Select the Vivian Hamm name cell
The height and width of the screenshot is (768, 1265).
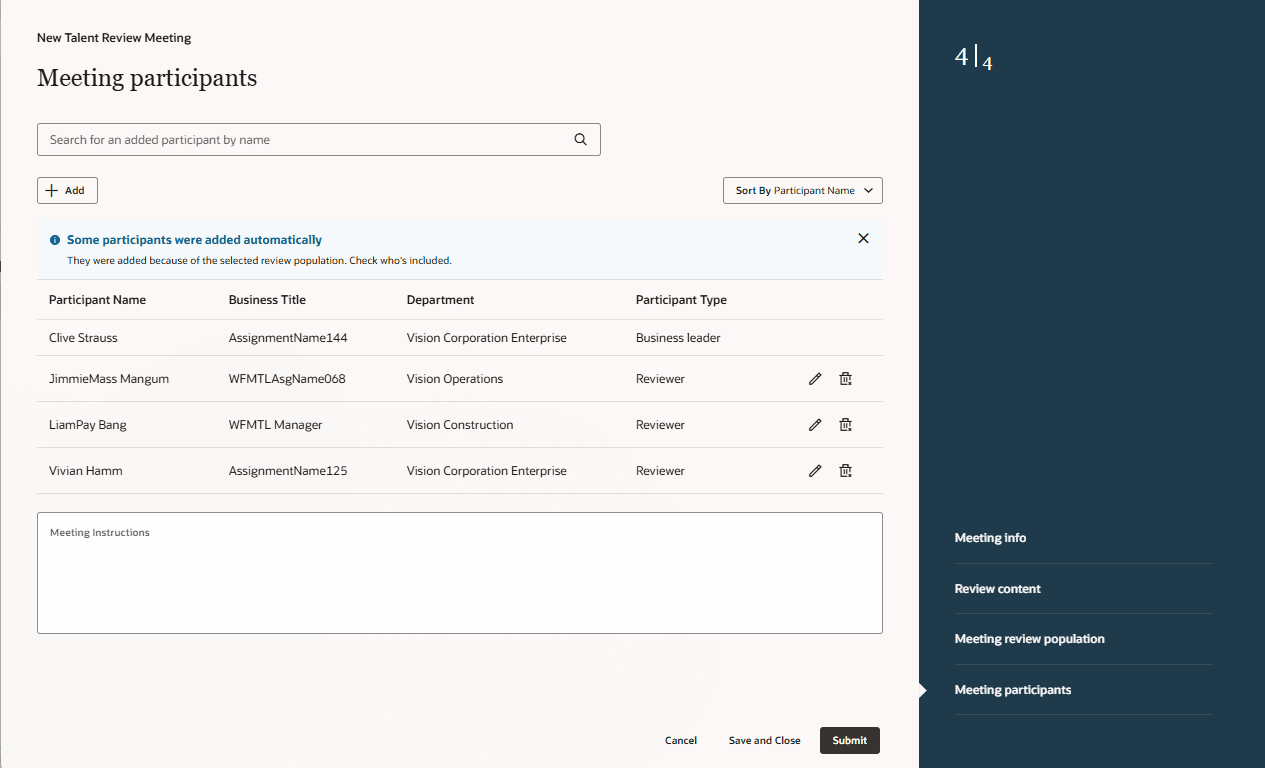(86, 471)
